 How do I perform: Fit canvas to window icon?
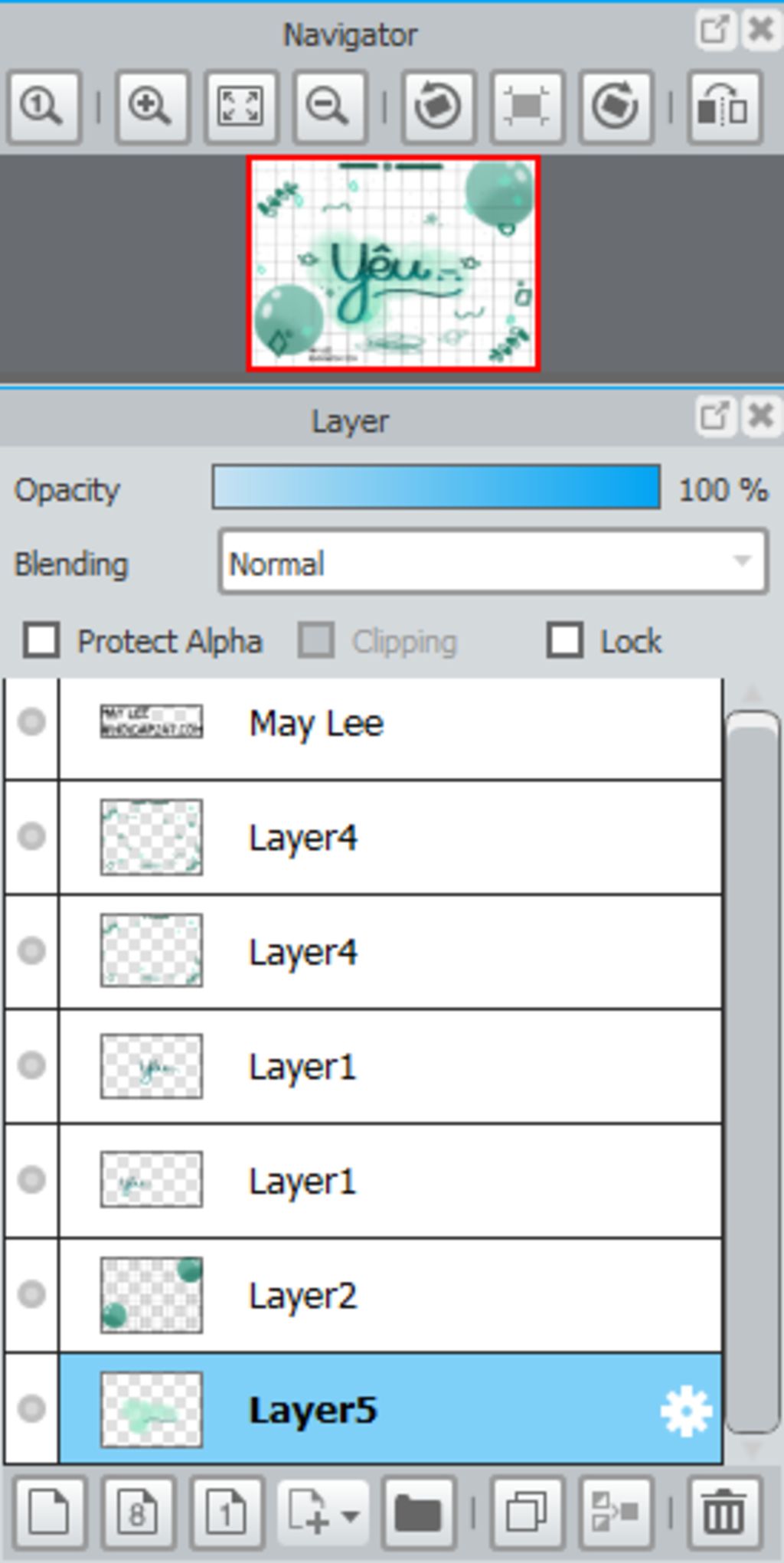(240, 106)
